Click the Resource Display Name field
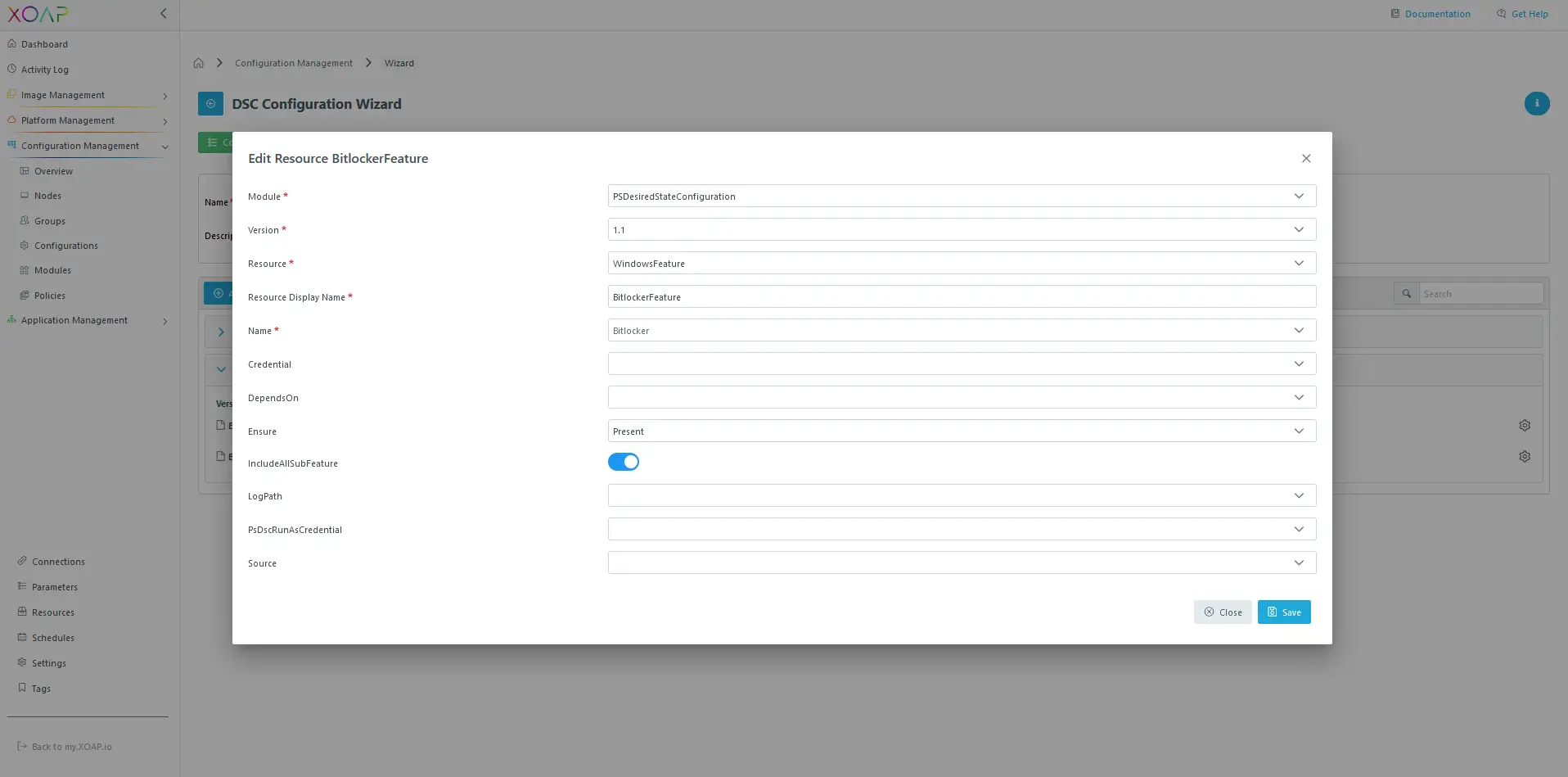Viewport: 1568px width, 777px height. pyautogui.click(x=962, y=296)
